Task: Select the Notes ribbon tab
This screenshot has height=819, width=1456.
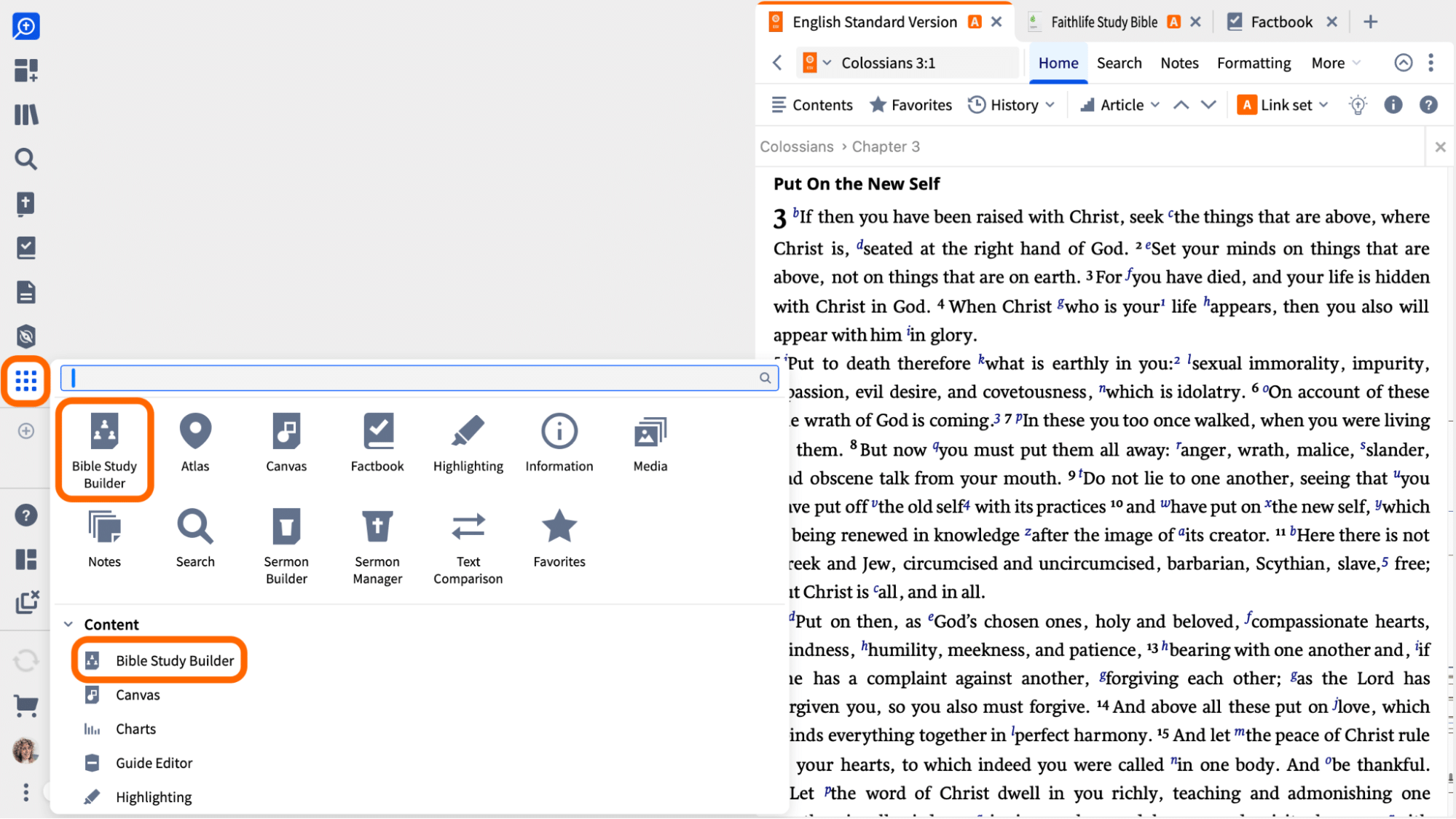Action: coord(1179,63)
